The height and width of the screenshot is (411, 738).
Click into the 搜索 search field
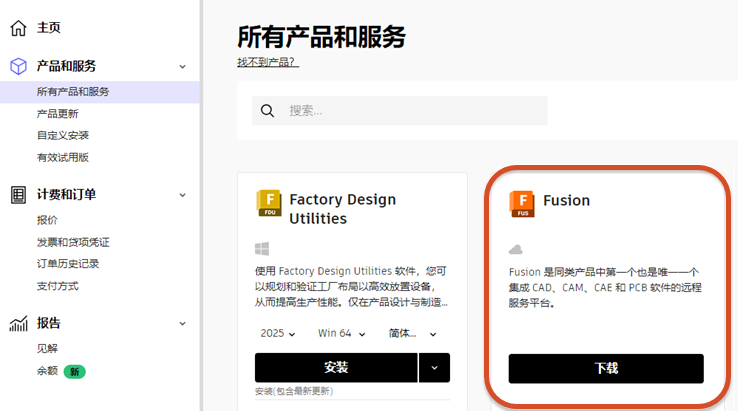(400, 111)
